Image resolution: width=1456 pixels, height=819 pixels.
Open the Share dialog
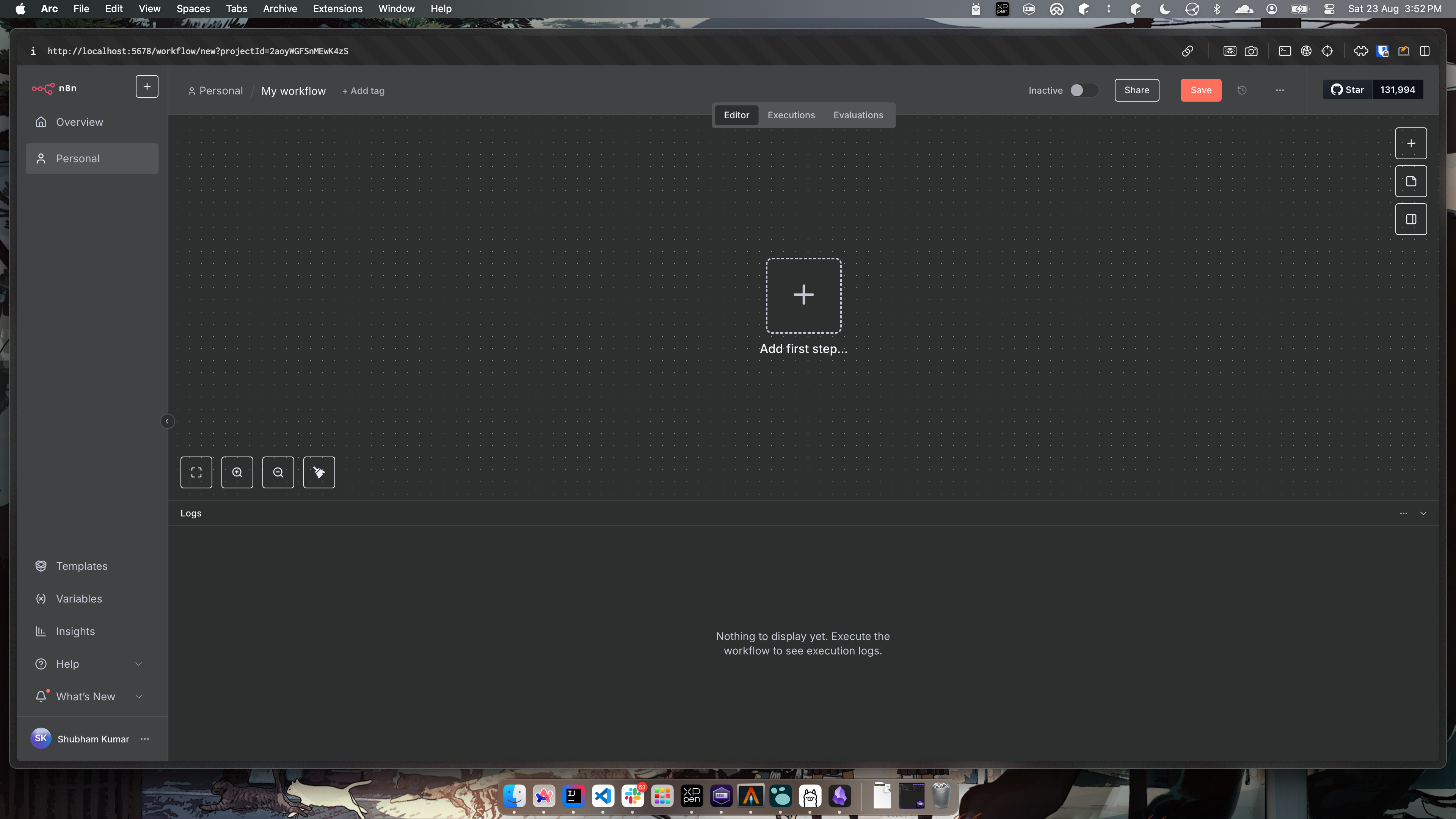(x=1137, y=90)
